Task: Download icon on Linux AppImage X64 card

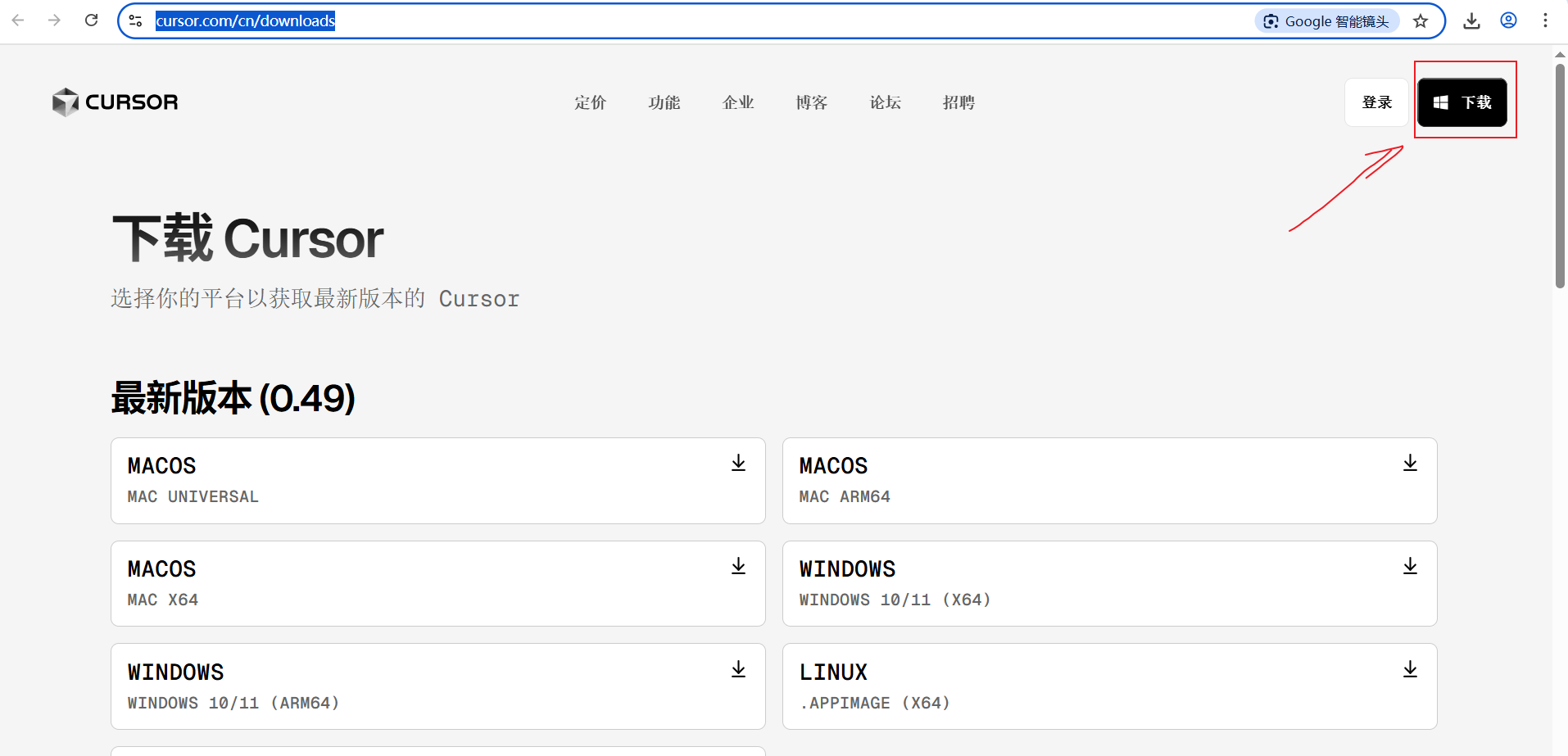Action: (1410, 670)
